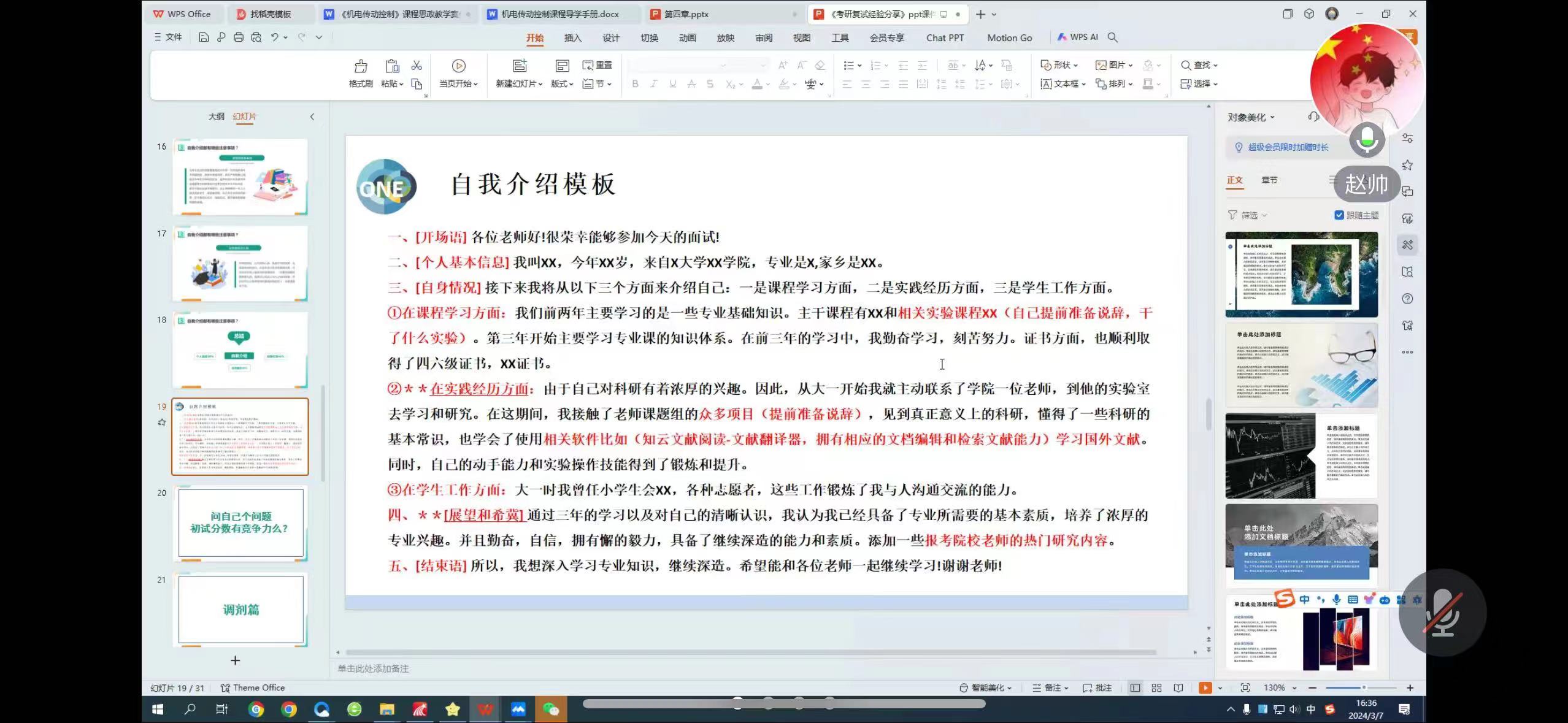
Task: Click the search magnifier next to WPS AI
Action: click(x=1113, y=37)
